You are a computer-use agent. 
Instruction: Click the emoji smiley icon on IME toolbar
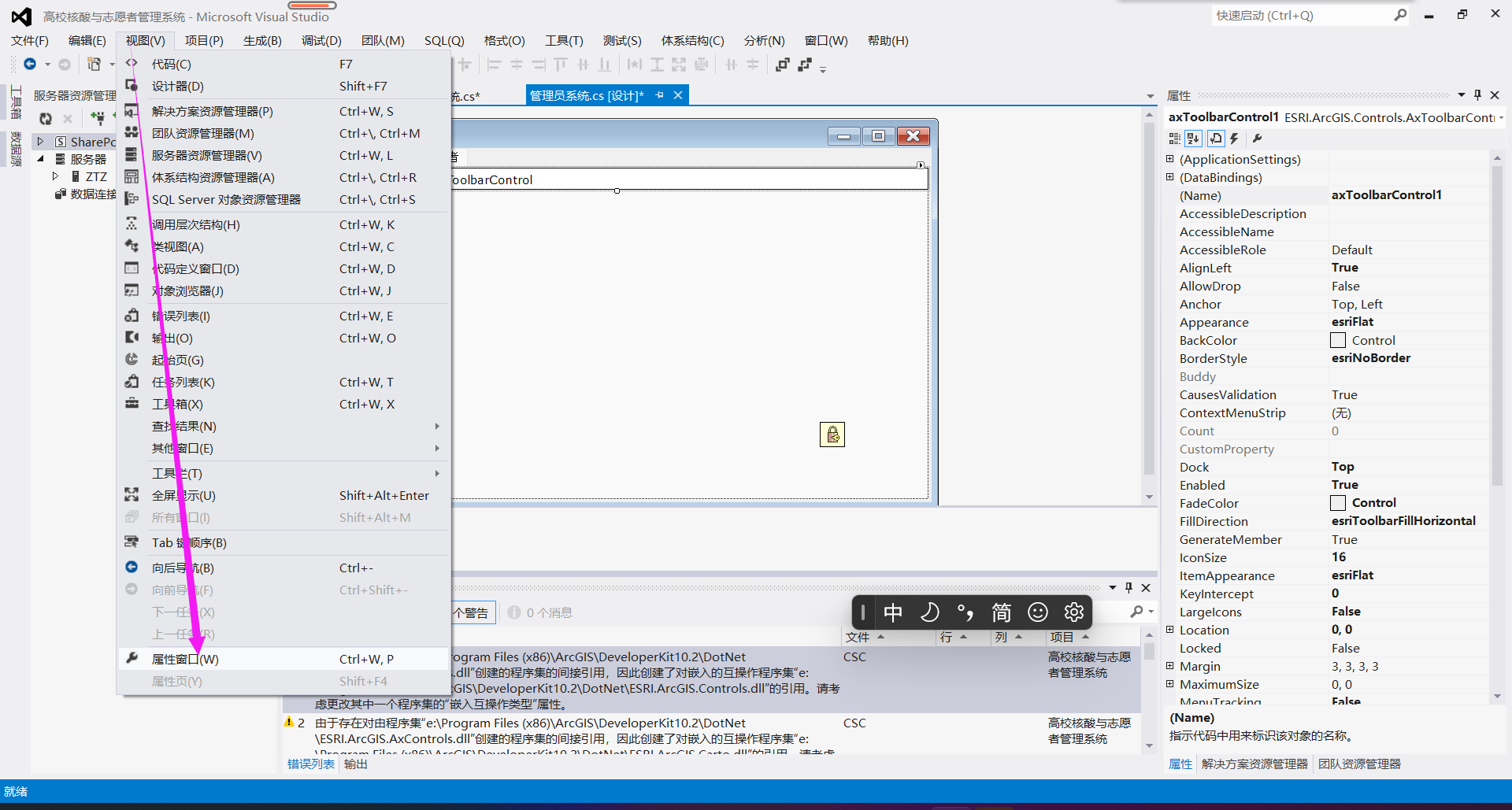pos(1038,612)
